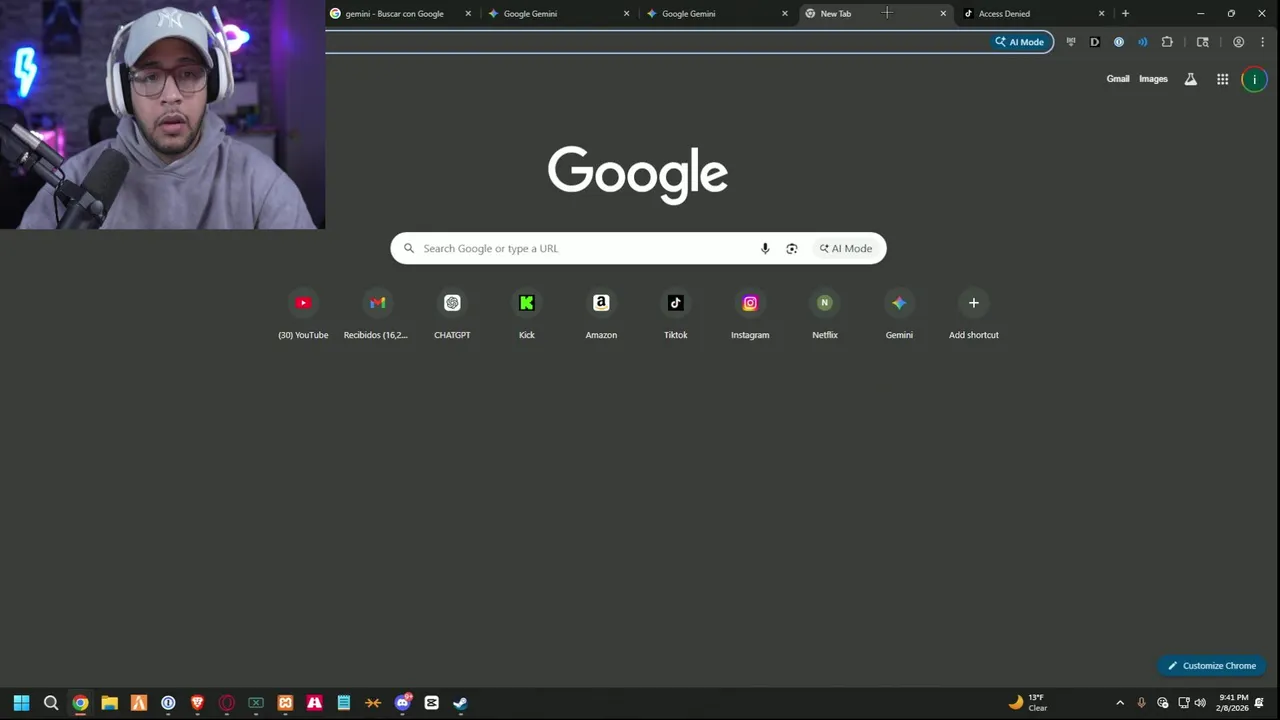The width and height of the screenshot is (1280, 720).
Task: Open Opera browser from the taskbar
Action: [x=227, y=703]
